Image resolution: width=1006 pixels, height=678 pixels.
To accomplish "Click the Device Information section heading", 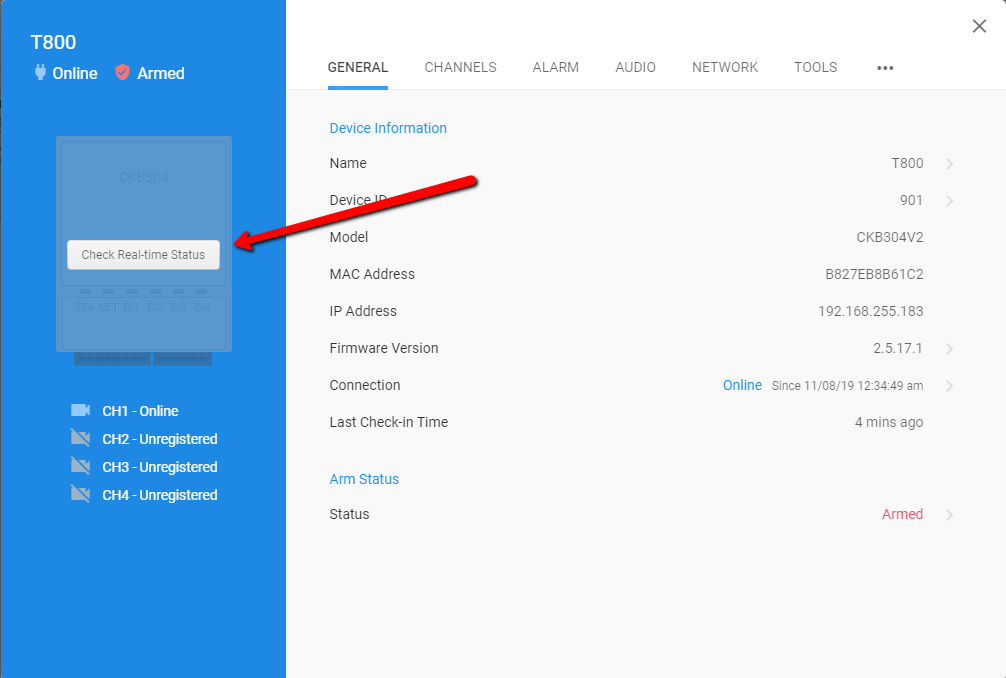I will [388, 128].
